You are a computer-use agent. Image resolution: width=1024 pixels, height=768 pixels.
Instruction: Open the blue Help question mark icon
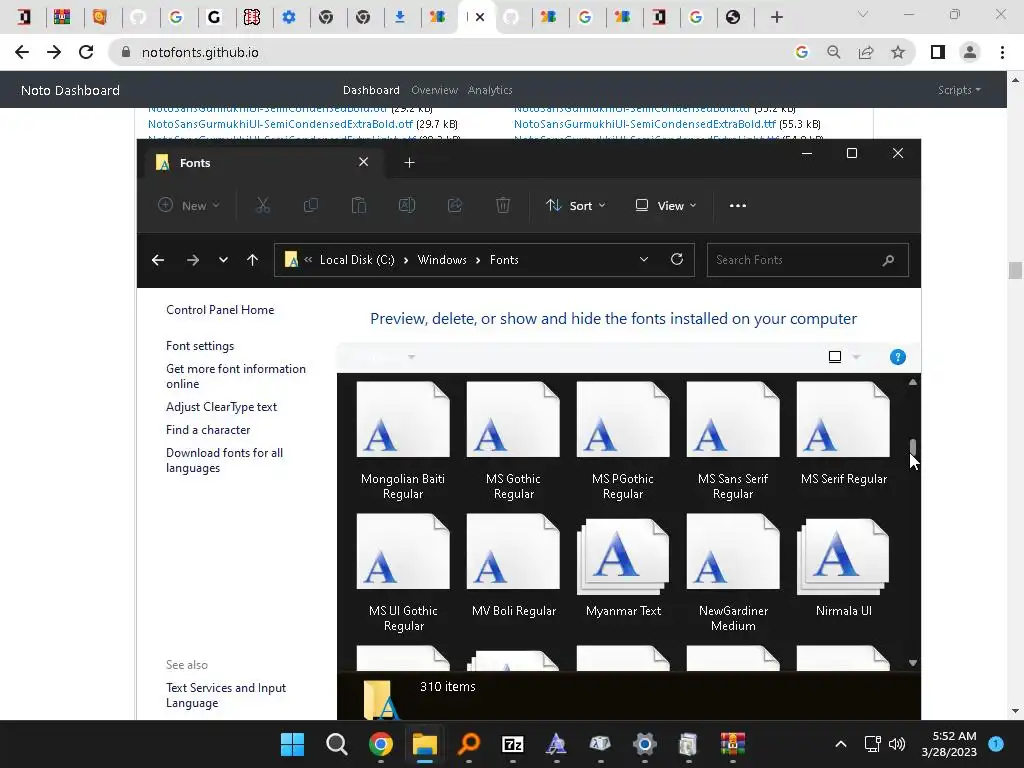[898, 357]
